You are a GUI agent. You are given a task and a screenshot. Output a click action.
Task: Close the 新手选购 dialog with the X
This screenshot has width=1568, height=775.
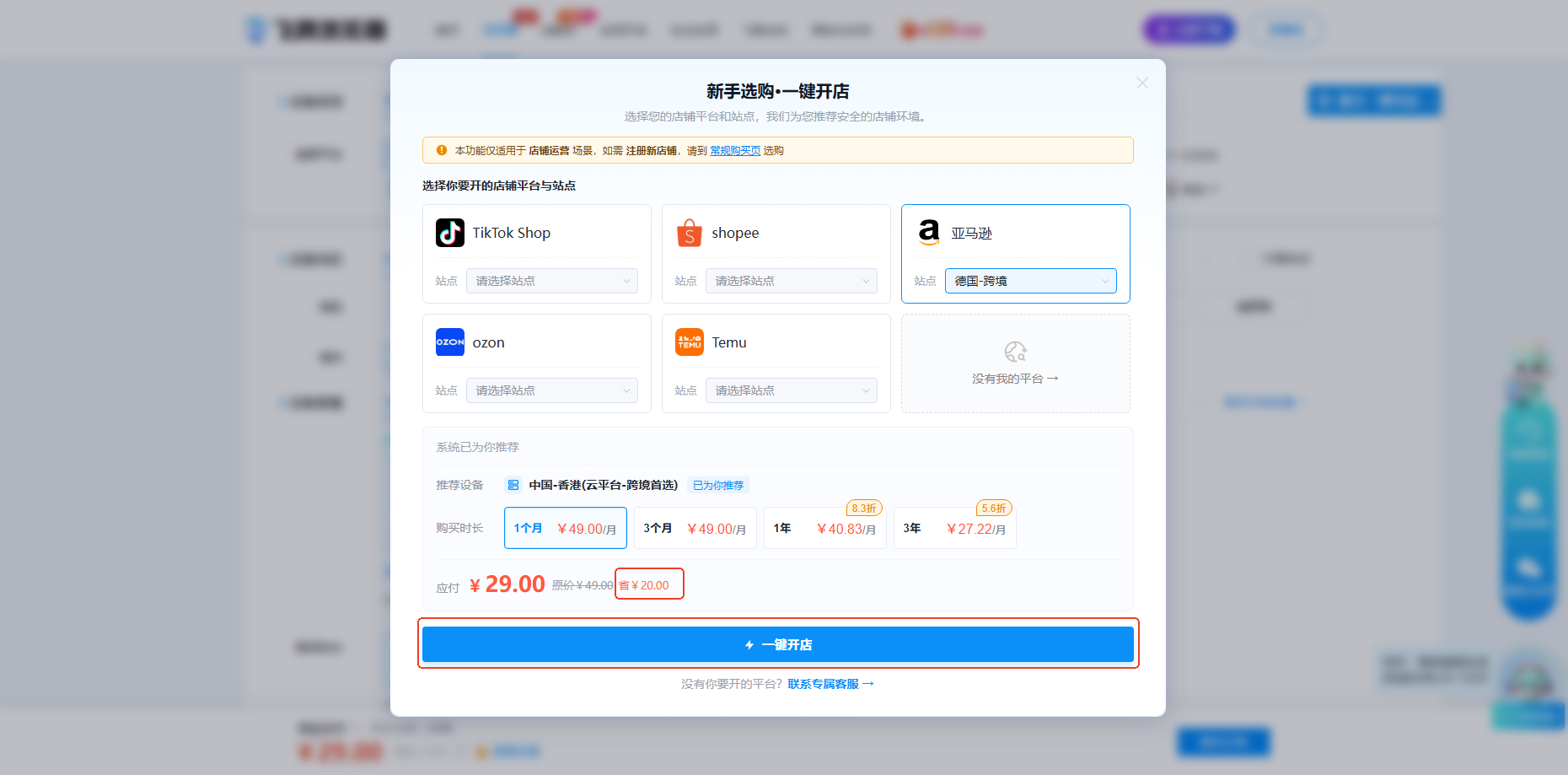click(x=1142, y=83)
